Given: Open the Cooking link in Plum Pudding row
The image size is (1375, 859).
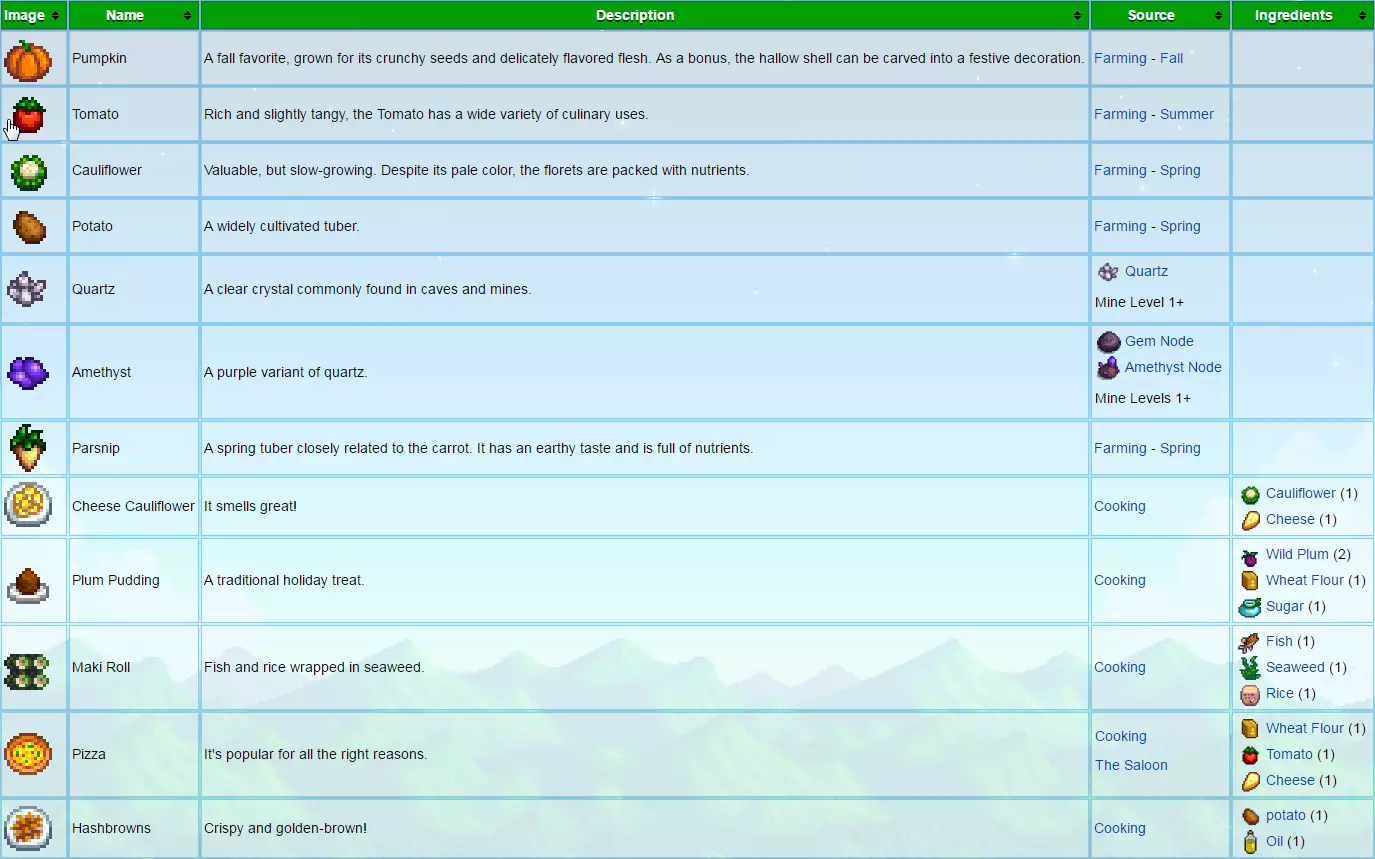Looking at the screenshot, I should coord(1120,581).
